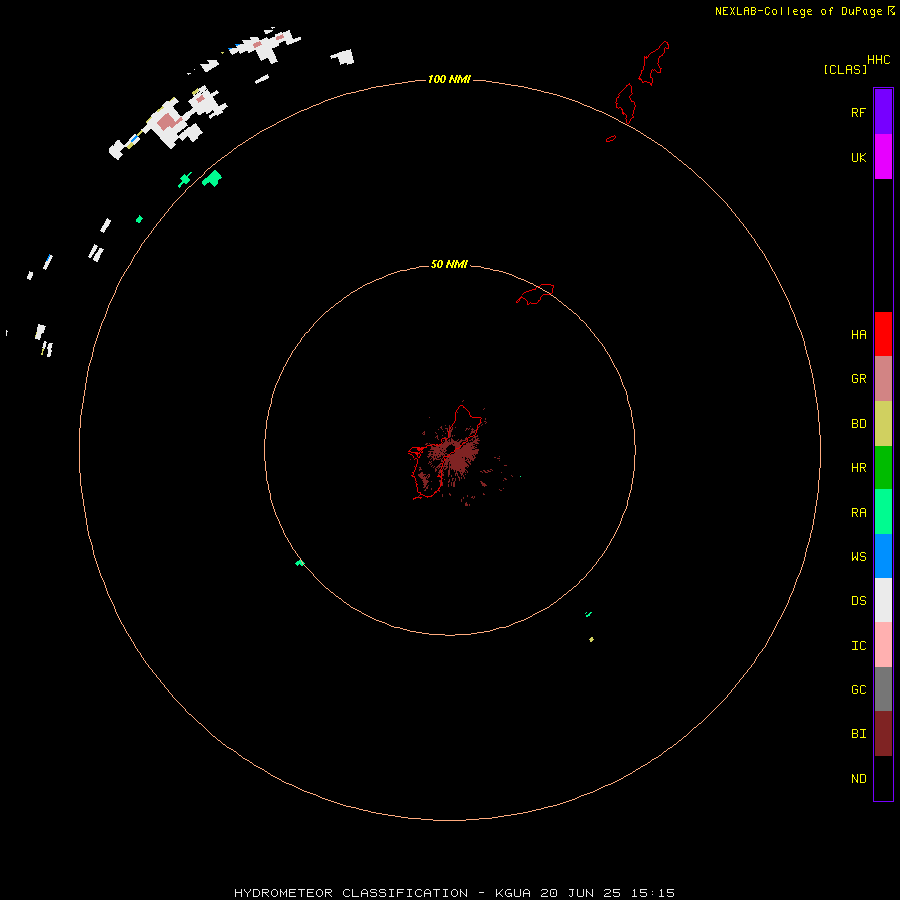Image resolution: width=900 pixels, height=900 pixels.
Task: Click the 100 NMI range ring label
Action: [449, 79]
